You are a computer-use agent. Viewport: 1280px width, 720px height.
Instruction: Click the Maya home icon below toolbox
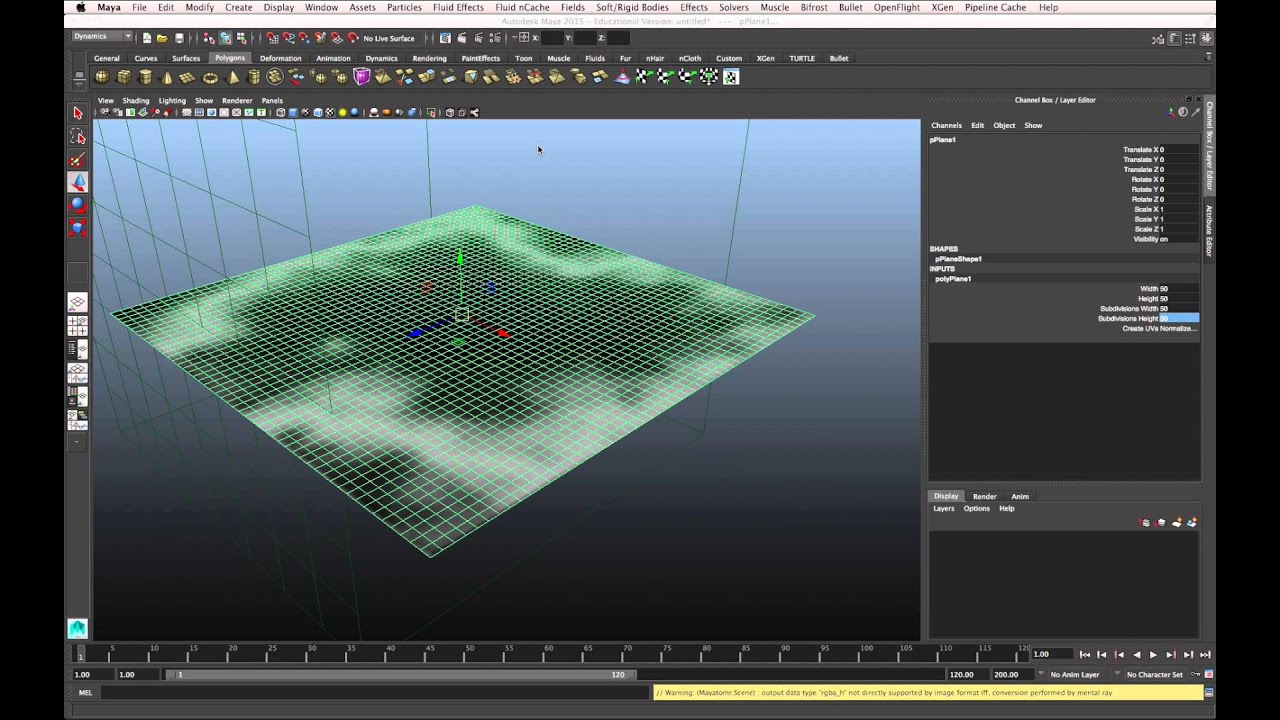click(x=77, y=628)
